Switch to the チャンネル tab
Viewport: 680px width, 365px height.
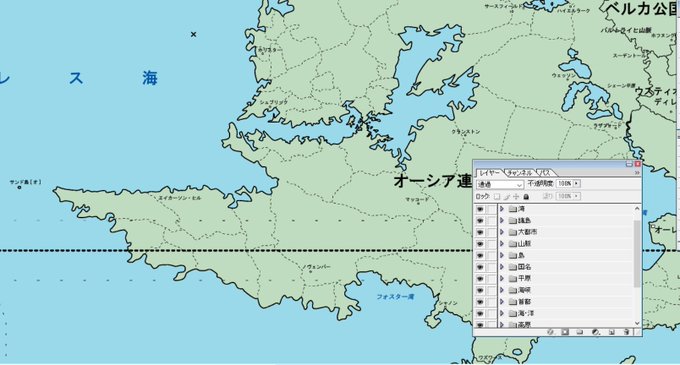coord(519,173)
